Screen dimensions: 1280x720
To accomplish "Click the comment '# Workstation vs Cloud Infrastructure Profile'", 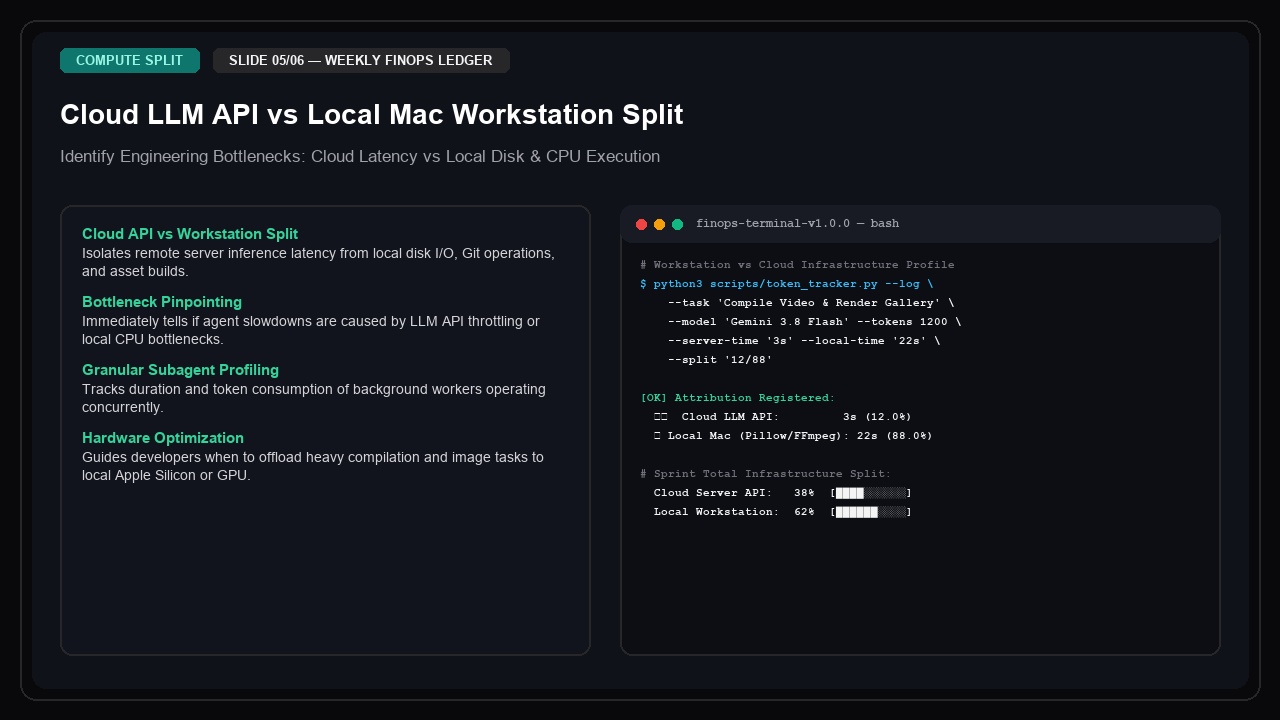I will point(797,265).
